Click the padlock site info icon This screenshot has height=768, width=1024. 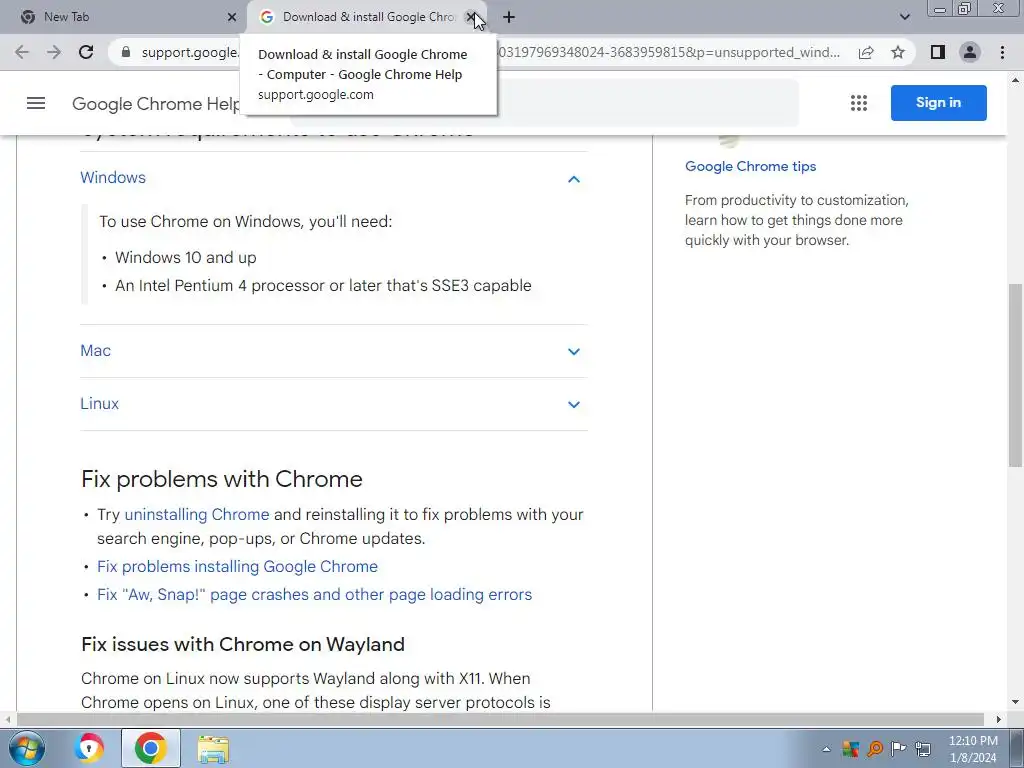pos(126,52)
